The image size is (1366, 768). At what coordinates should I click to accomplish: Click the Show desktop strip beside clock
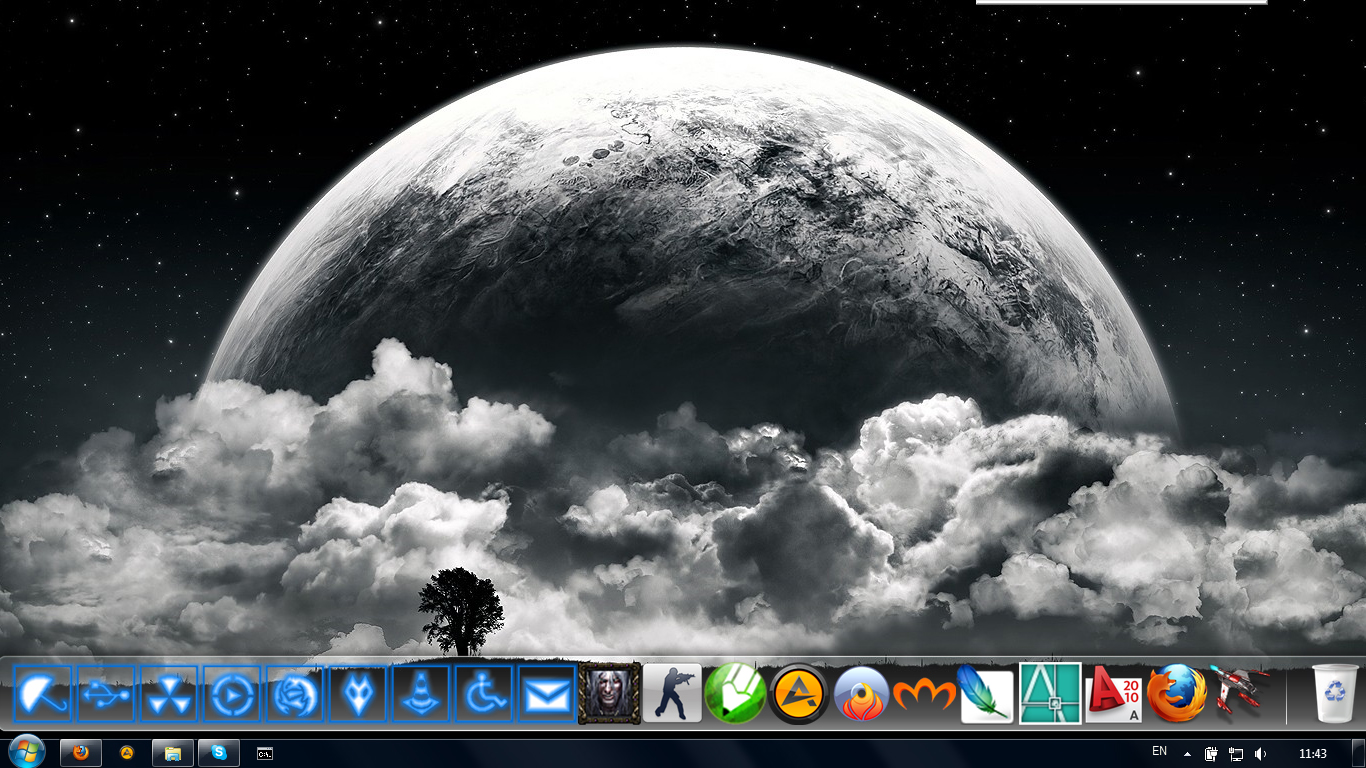point(1358,754)
